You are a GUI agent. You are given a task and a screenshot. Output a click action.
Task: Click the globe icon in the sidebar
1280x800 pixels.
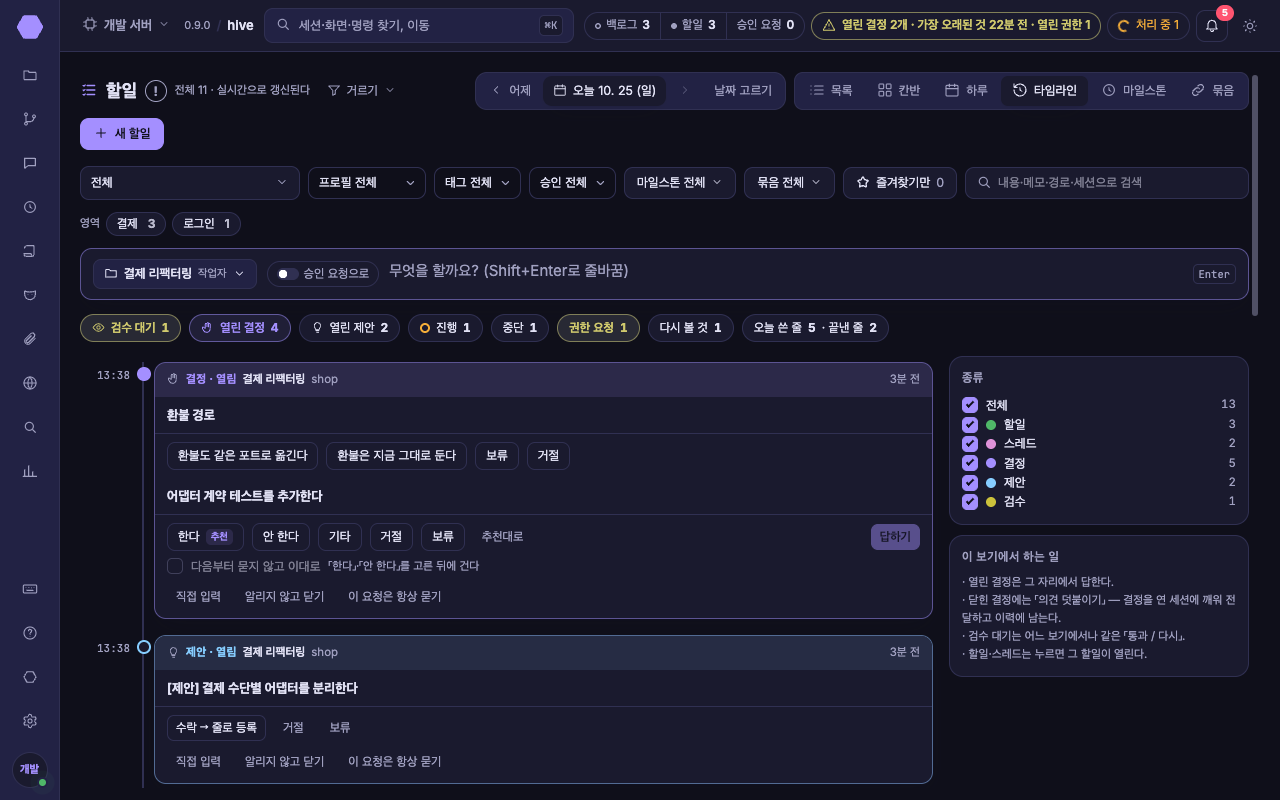30,383
